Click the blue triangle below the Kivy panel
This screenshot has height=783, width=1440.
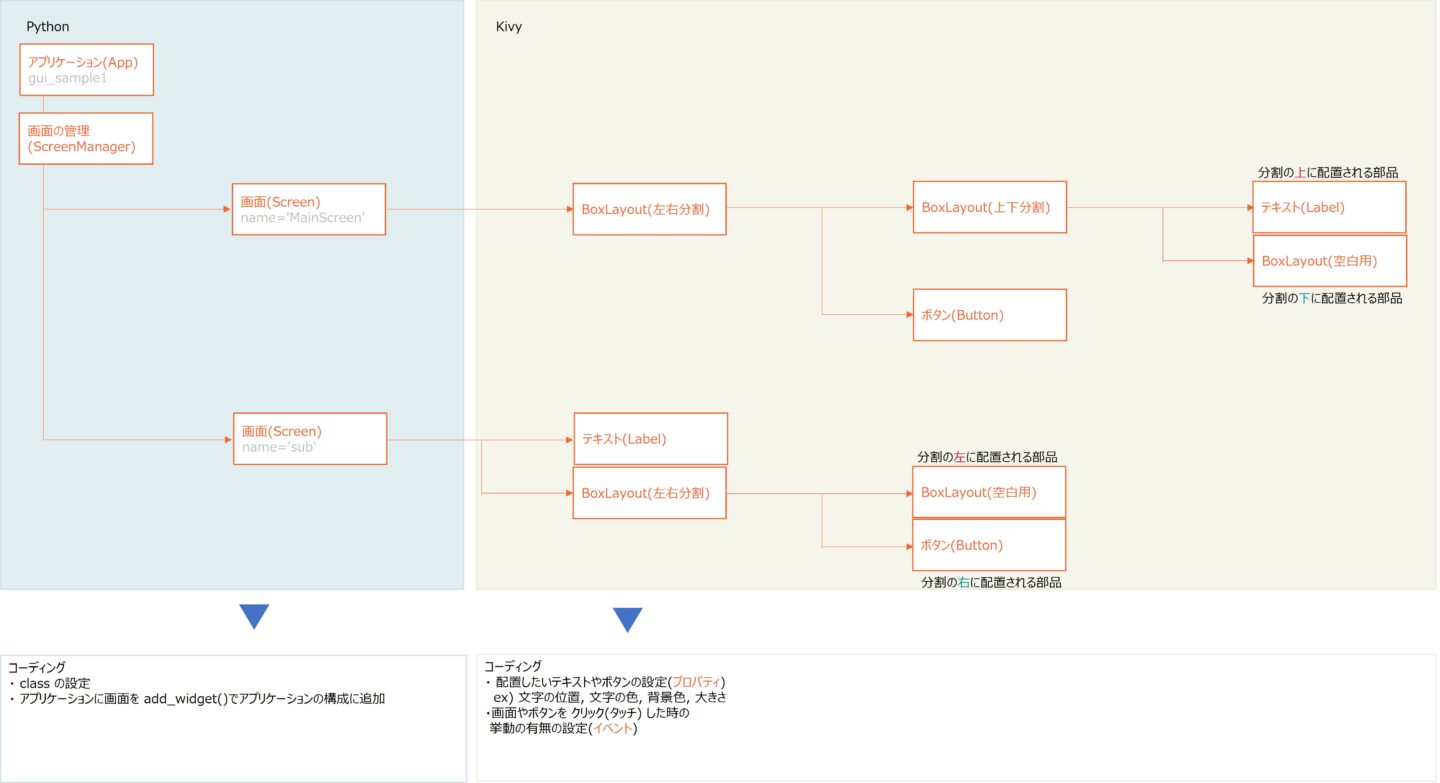coord(627,620)
